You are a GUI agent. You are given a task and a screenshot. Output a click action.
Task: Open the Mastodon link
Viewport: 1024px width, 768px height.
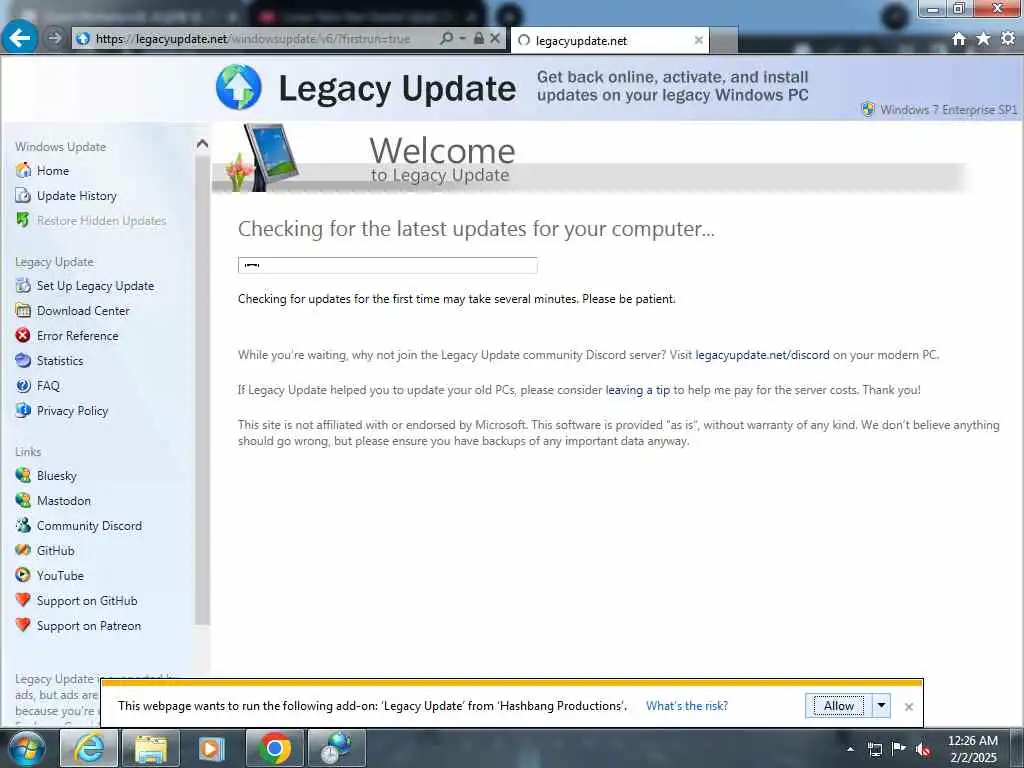coord(64,501)
